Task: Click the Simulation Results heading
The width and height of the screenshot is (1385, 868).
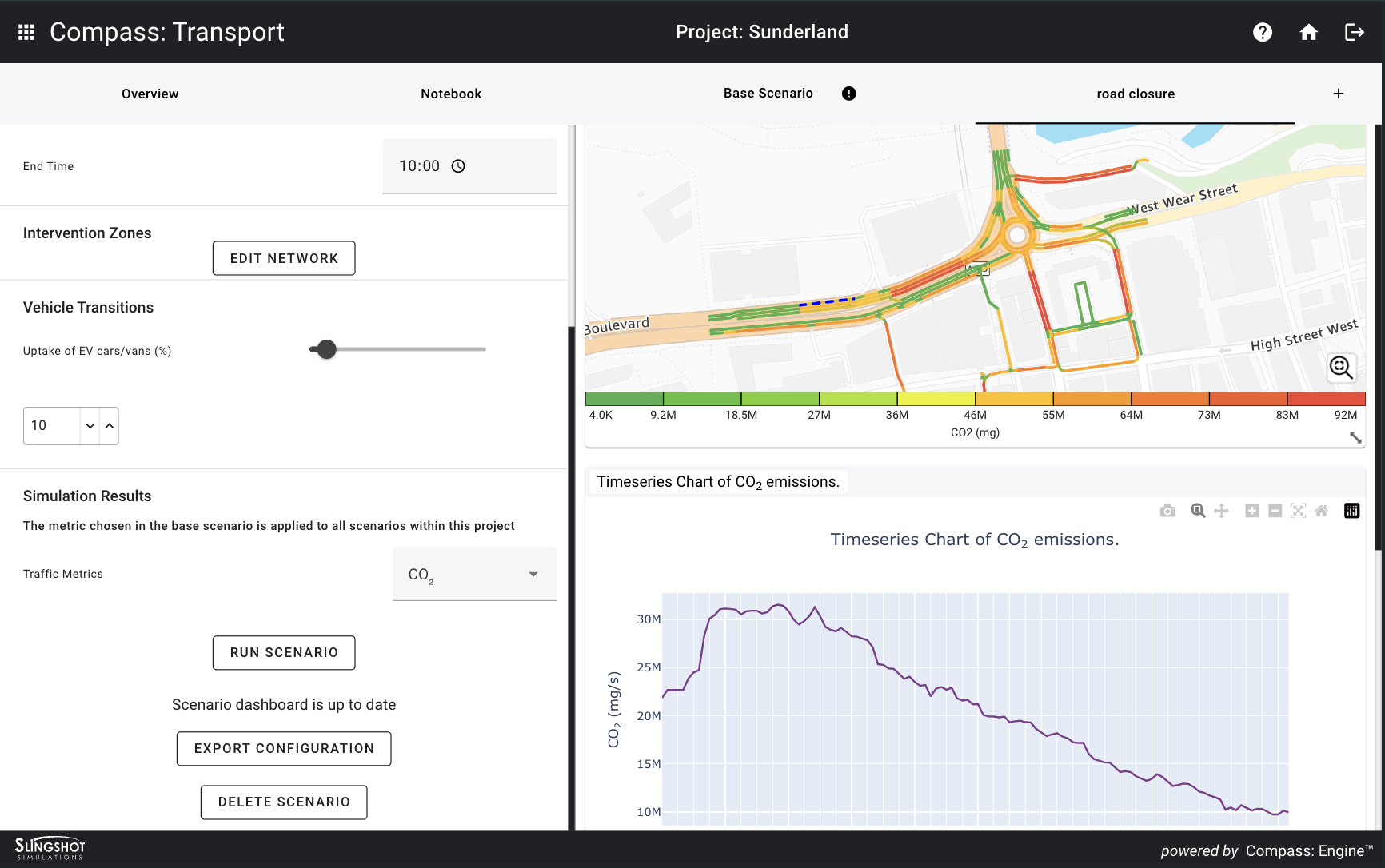Action: pos(87,496)
